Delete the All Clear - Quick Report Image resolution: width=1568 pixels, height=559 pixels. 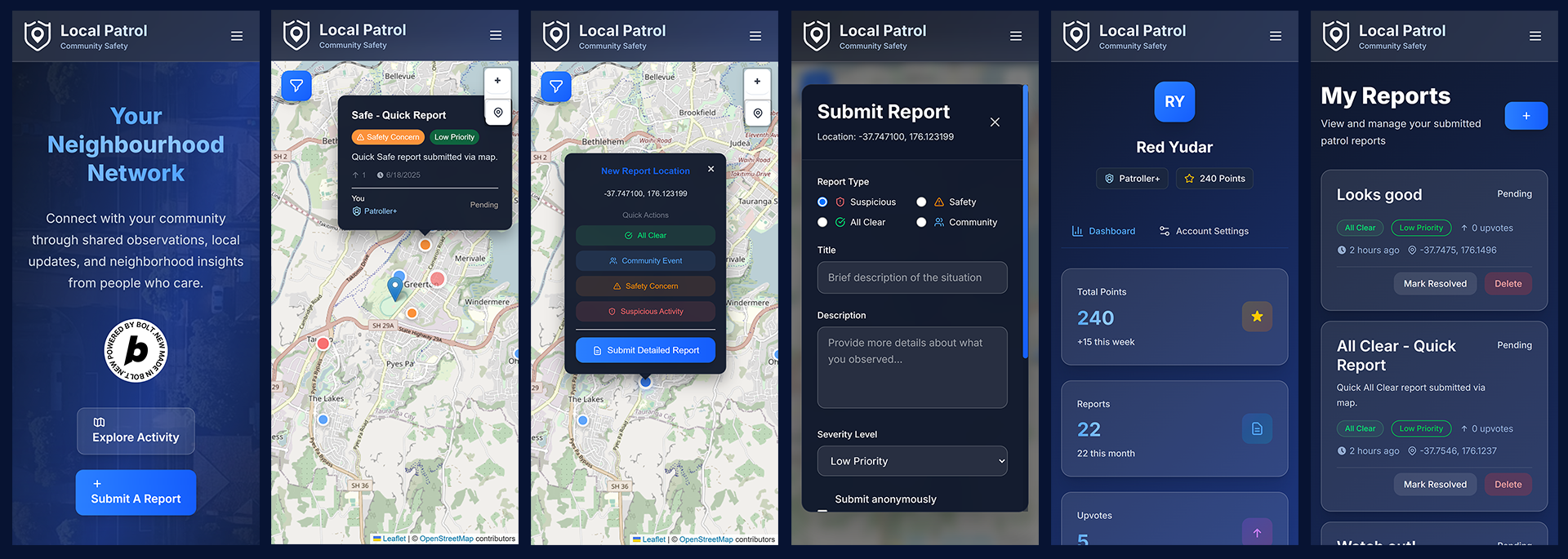coord(1508,485)
